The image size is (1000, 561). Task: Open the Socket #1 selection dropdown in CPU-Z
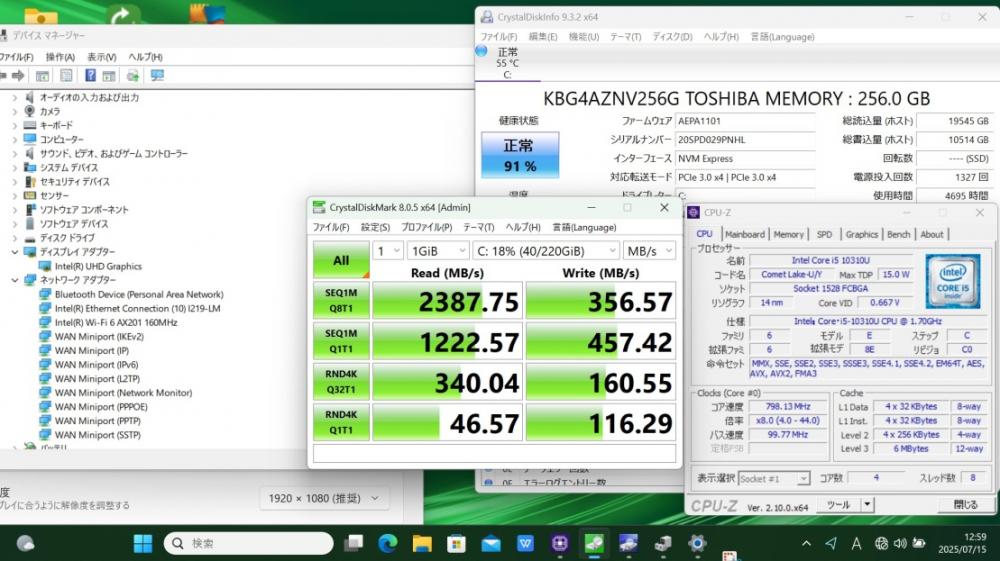(x=774, y=478)
